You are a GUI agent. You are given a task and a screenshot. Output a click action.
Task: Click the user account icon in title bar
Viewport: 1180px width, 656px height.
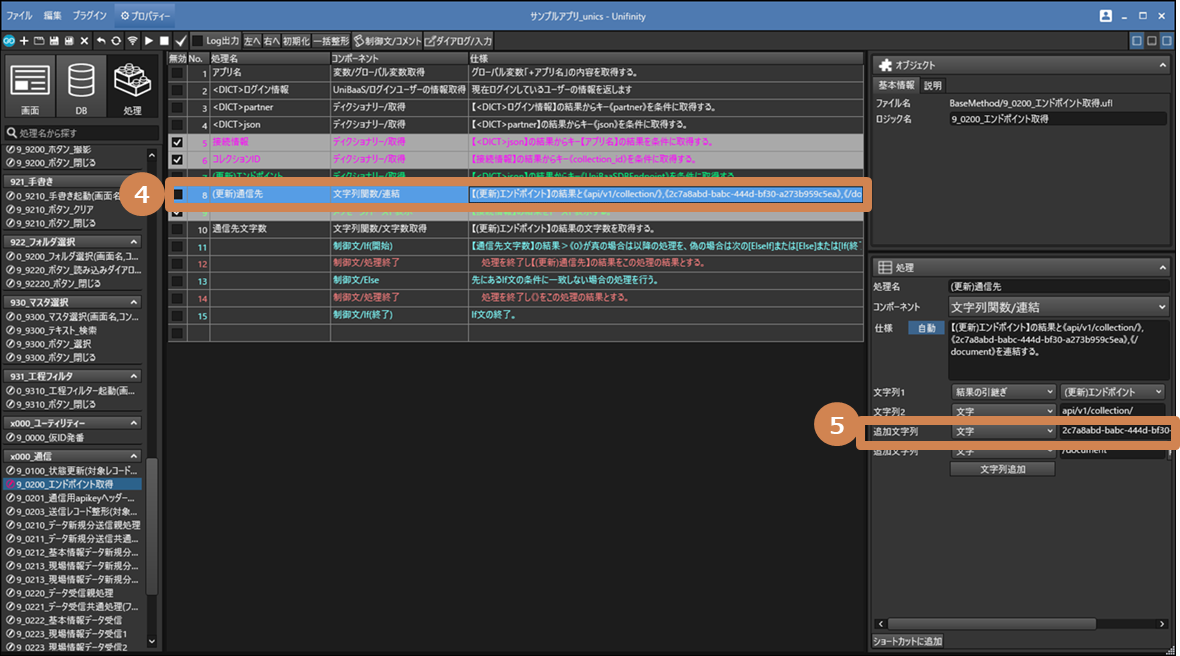tap(1105, 16)
